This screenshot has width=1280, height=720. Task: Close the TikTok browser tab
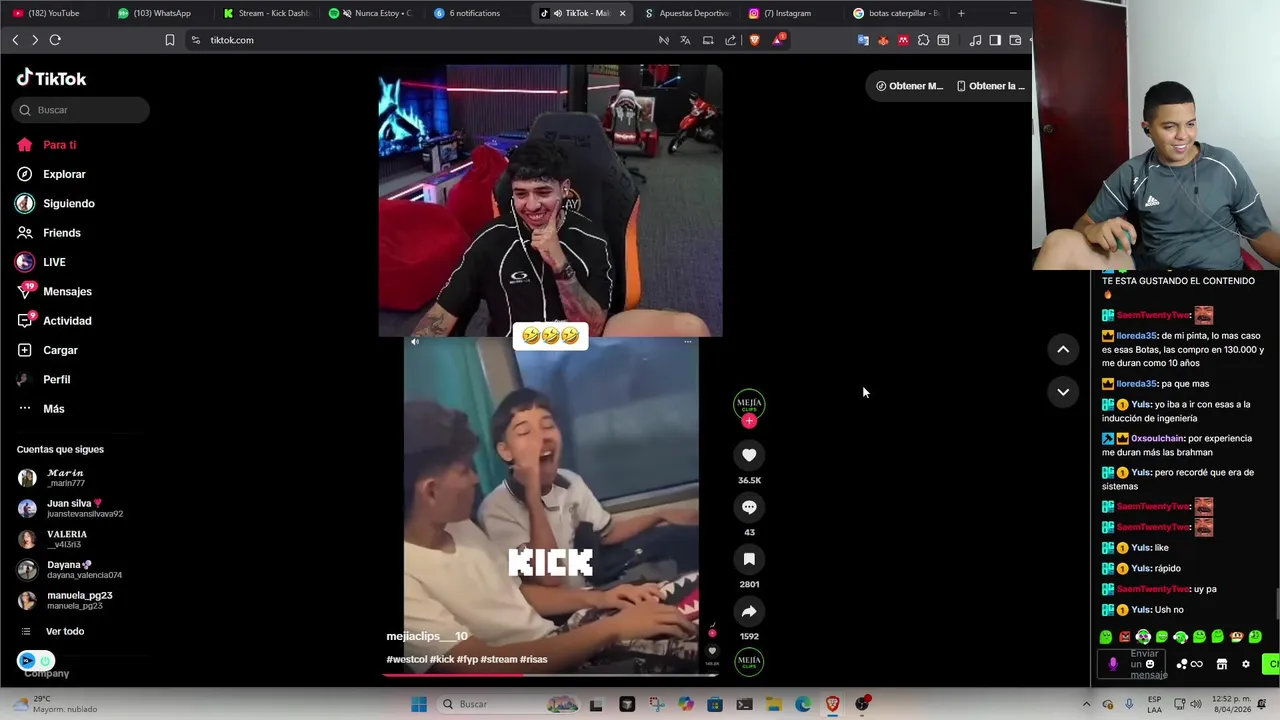pyautogui.click(x=622, y=13)
